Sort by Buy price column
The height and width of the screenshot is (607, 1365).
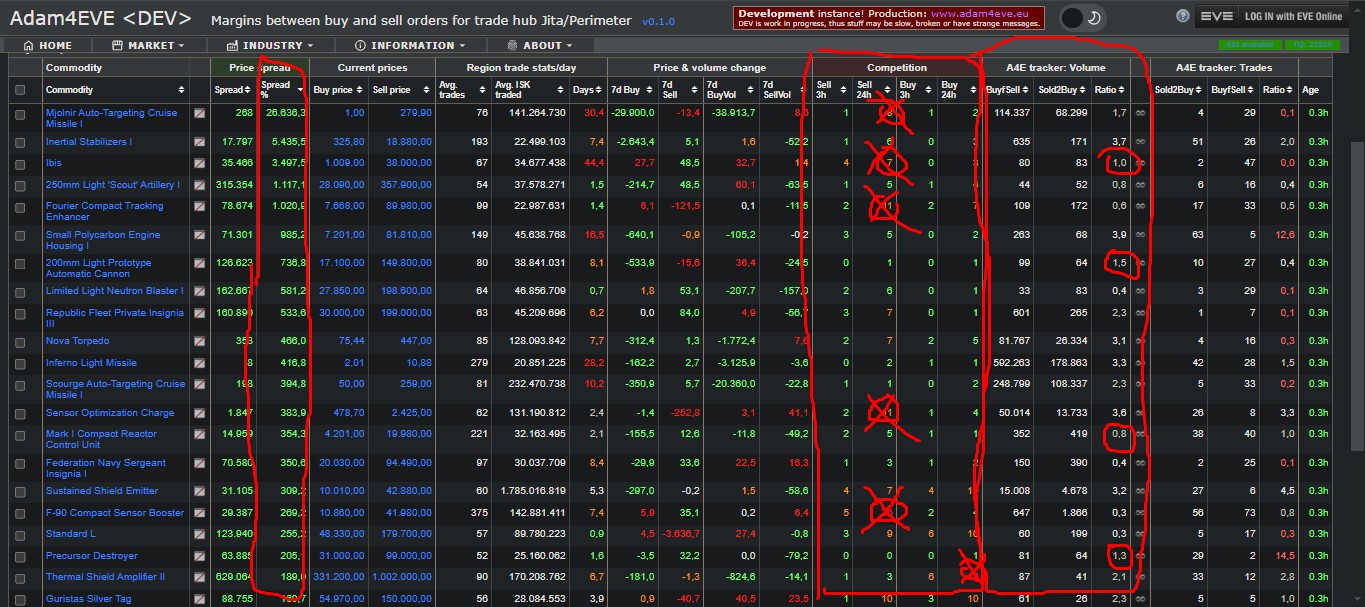[338, 90]
